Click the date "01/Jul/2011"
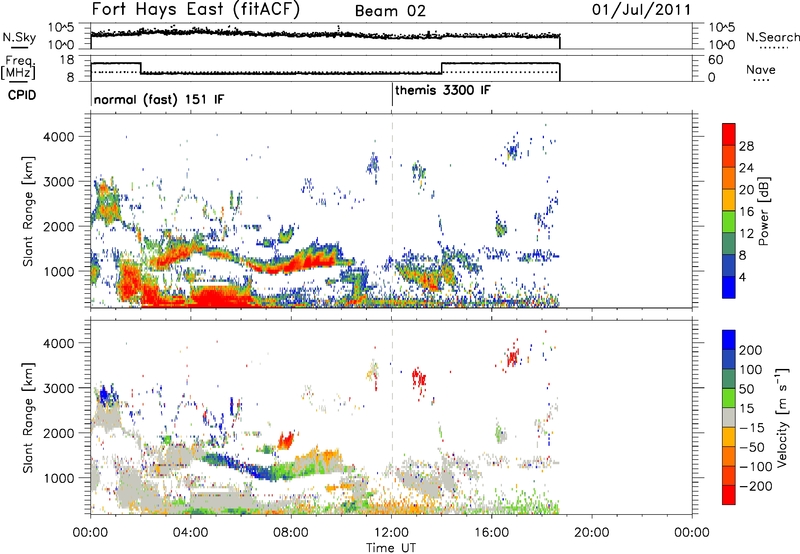This screenshot has width=800, height=554. point(641,9)
